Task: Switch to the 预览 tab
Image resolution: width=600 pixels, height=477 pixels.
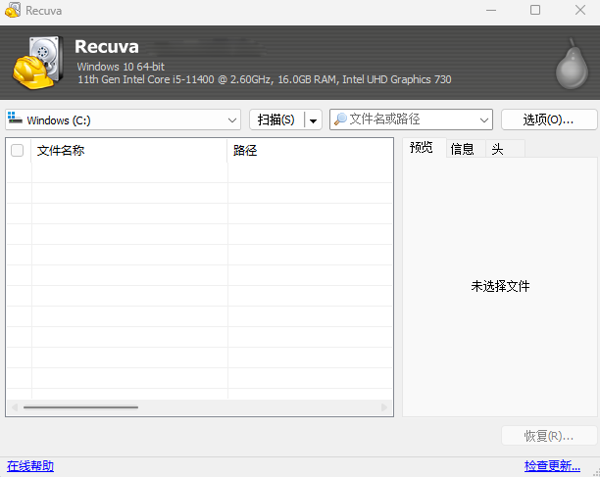Action: pos(422,149)
